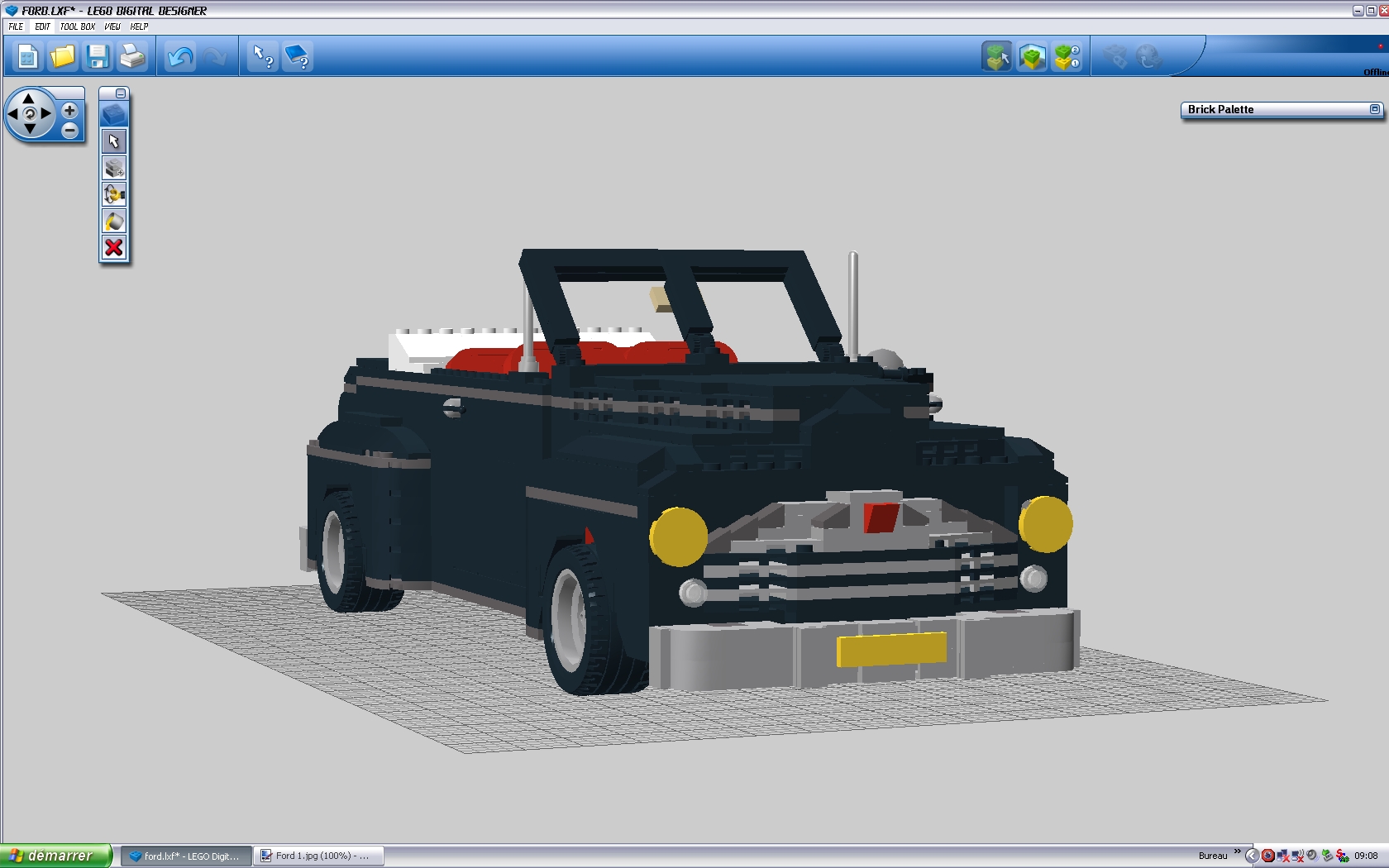This screenshot has width=1389, height=868.
Task: Expand the Brick Palette panel
Action: tap(1375, 109)
